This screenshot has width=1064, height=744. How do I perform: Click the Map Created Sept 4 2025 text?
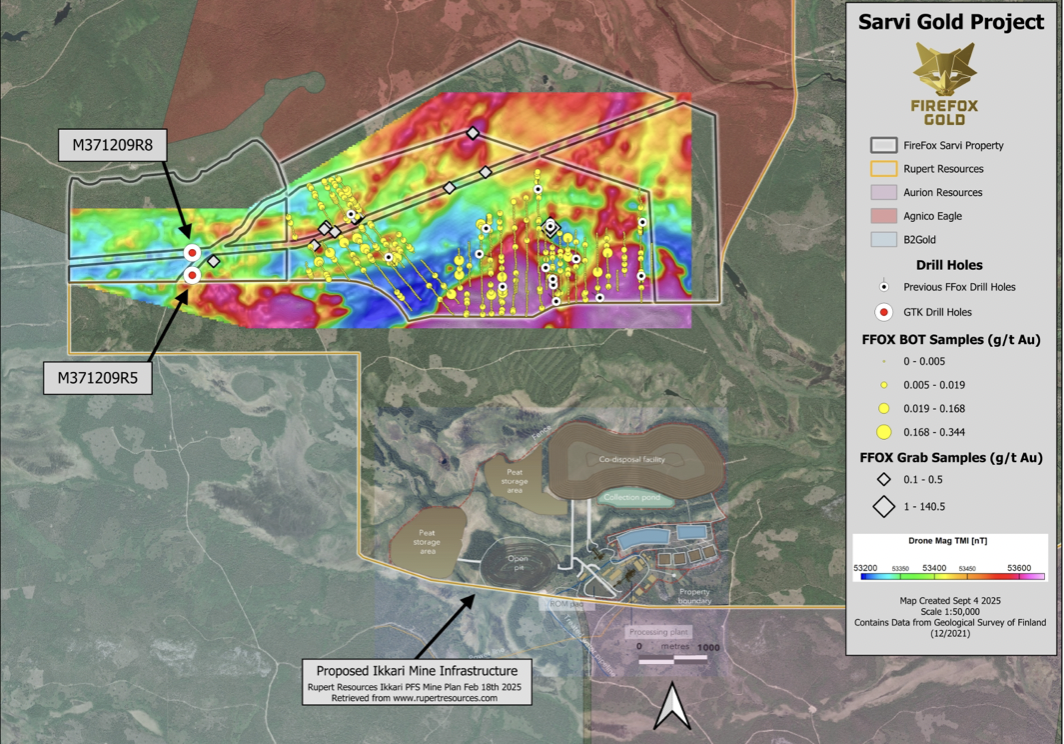coord(950,601)
